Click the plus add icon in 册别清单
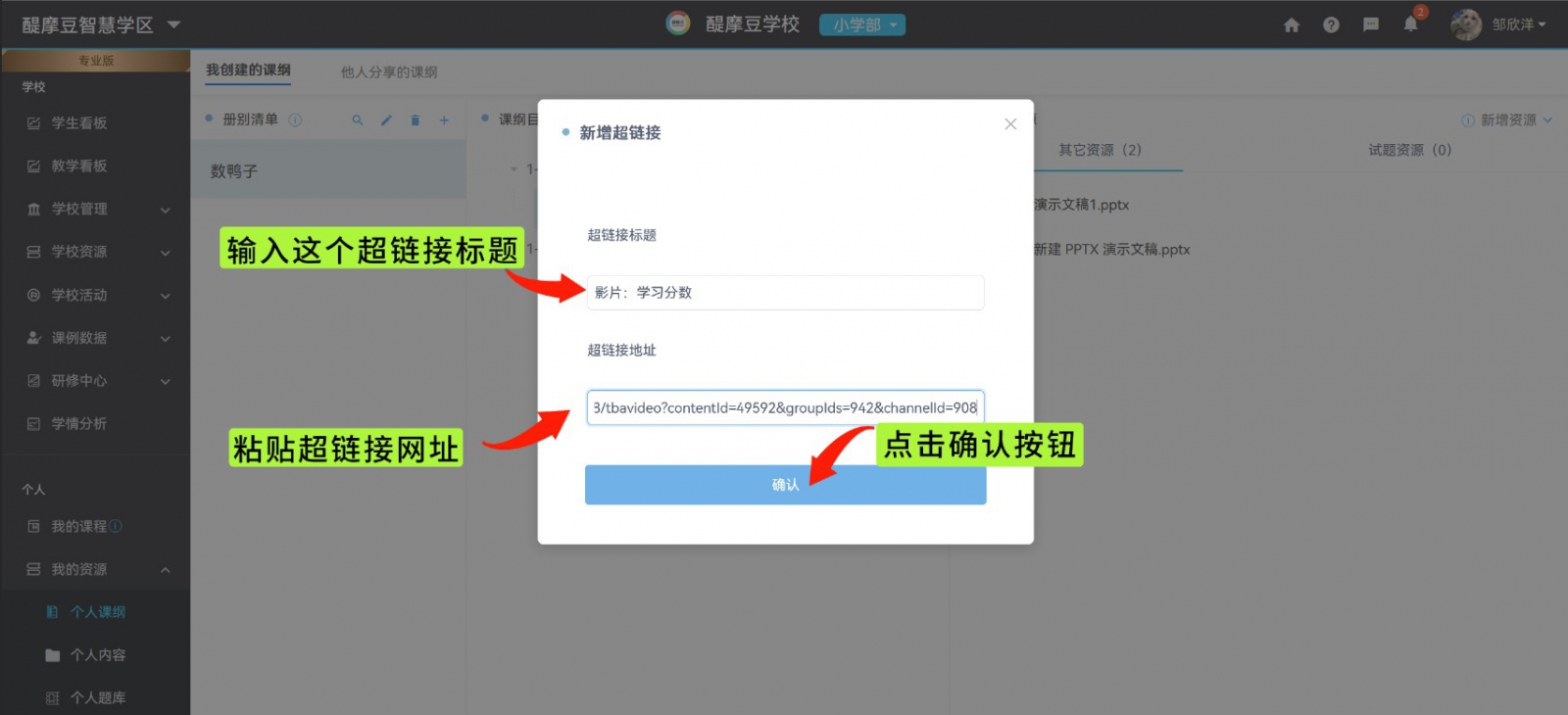Screen dimensions: 1568x715 click(x=444, y=120)
